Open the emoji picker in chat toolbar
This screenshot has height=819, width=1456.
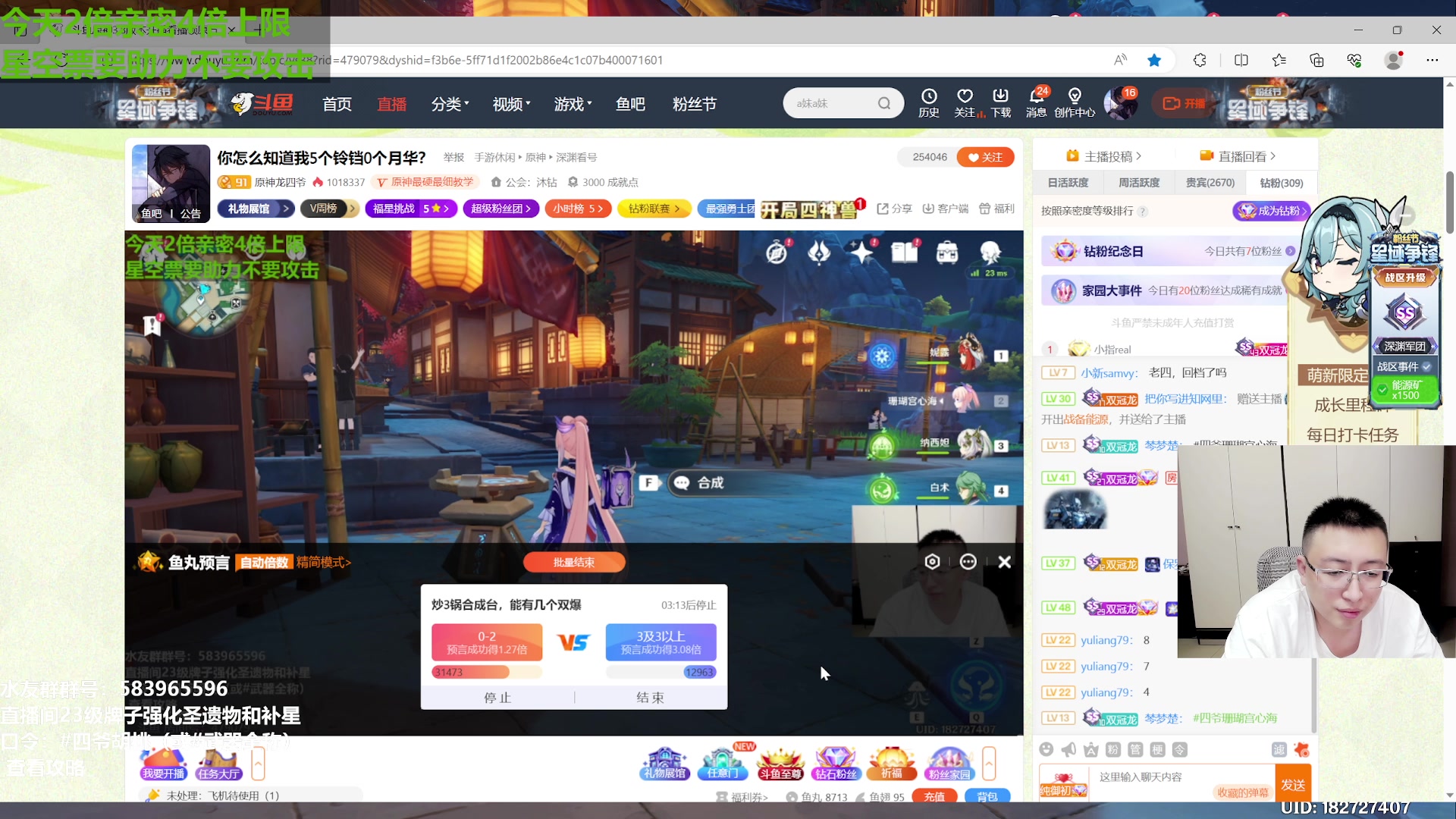[1046, 749]
